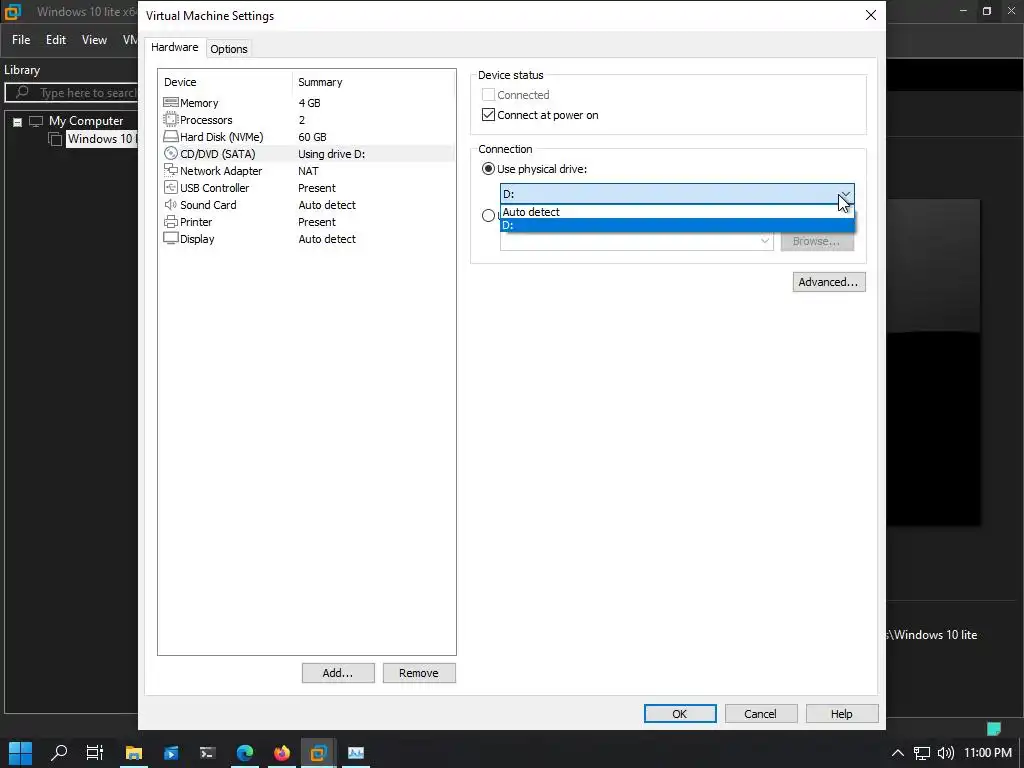Open the terminal icon in taskbar
1024x768 pixels.
coord(208,752)
